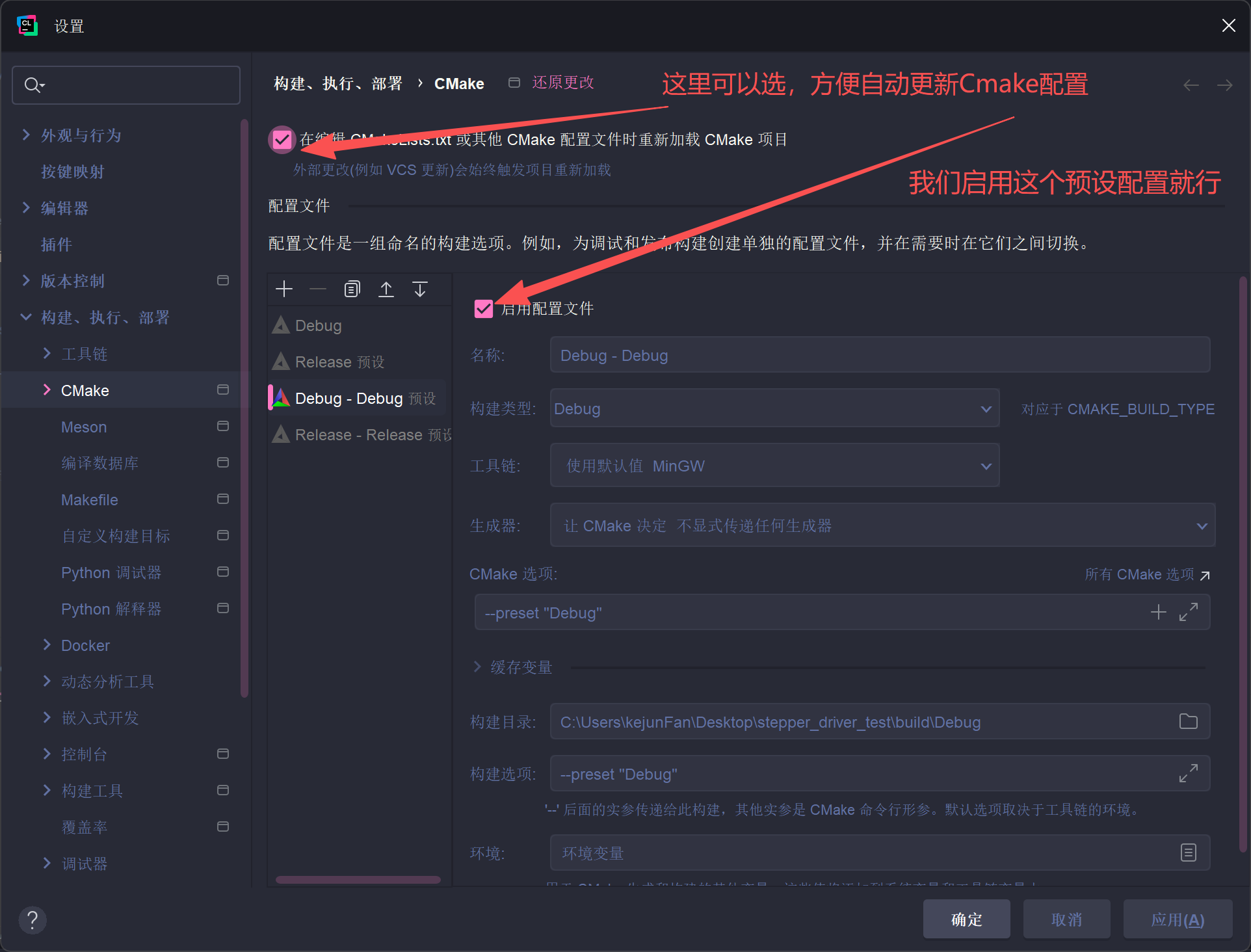Image resolution: width=1251 pixels, height=952 pixels.
Task: Click the project-level icon beside Meson
Action: click(x=223, y=426)
